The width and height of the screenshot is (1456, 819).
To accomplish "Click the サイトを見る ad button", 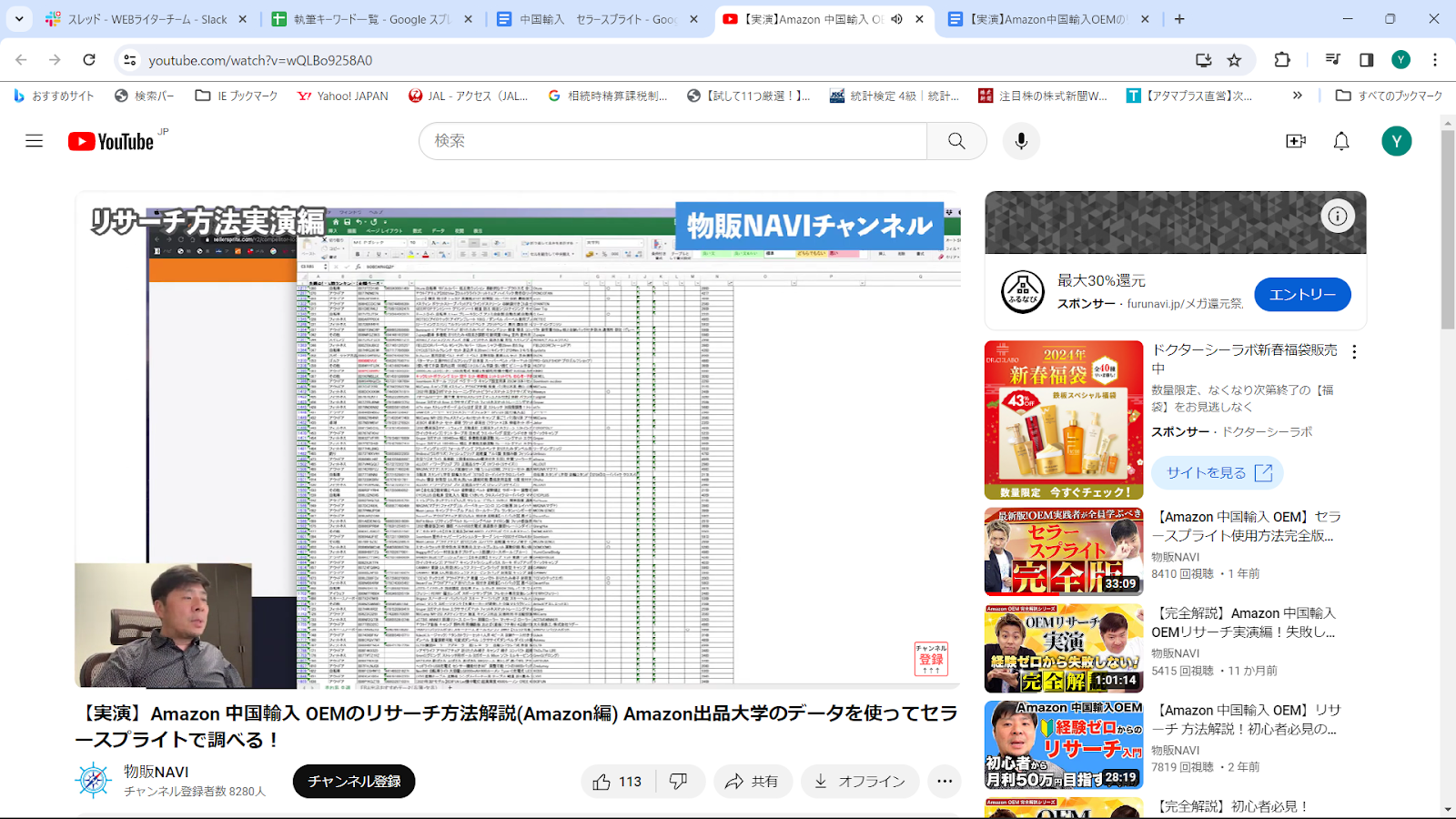I will tap(1218, 472).
